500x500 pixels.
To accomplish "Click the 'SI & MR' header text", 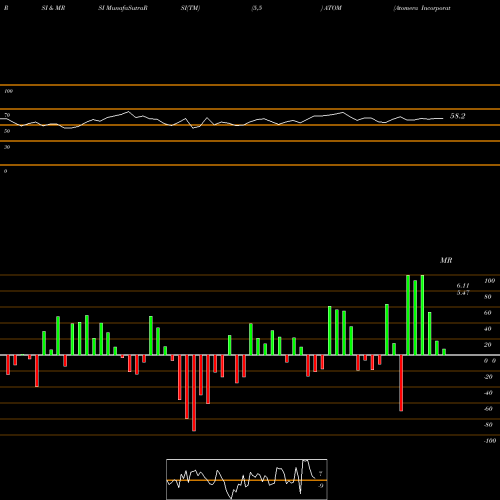I will tap(53, 8).
